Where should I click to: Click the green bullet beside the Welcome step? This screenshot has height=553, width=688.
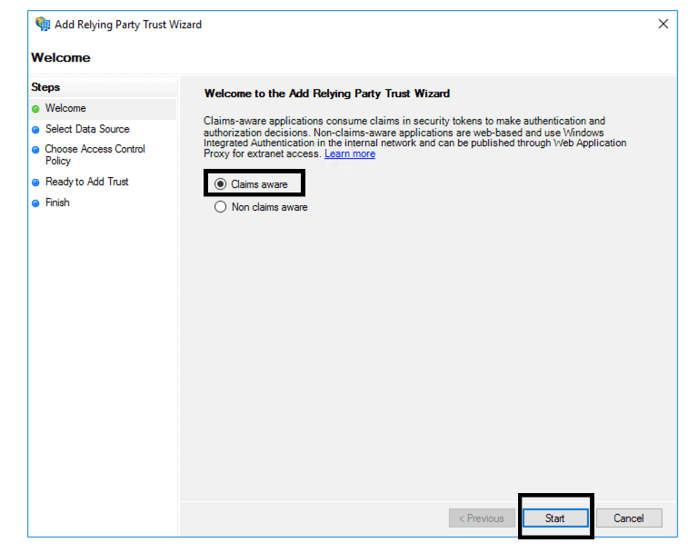click(36, 109)
